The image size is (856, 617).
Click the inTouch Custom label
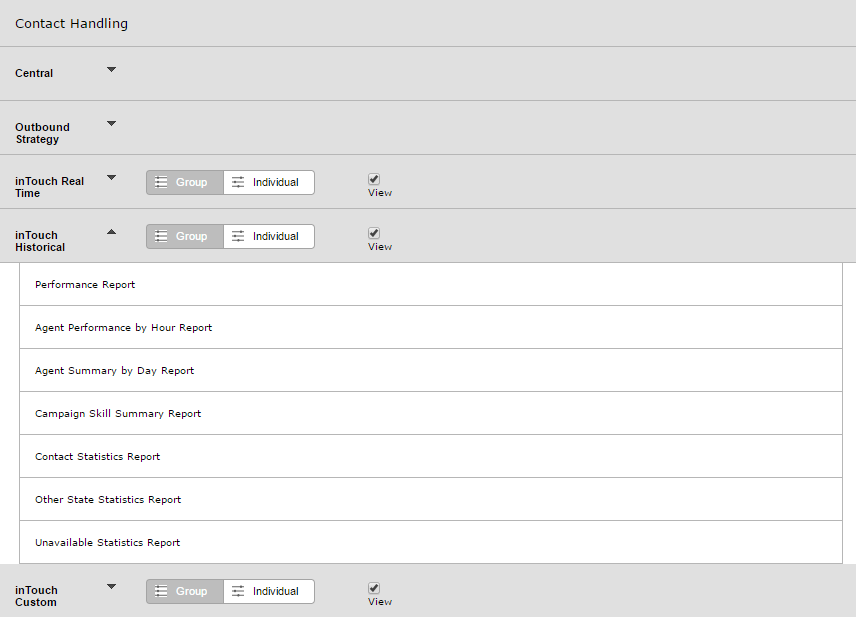click(36, 596)
